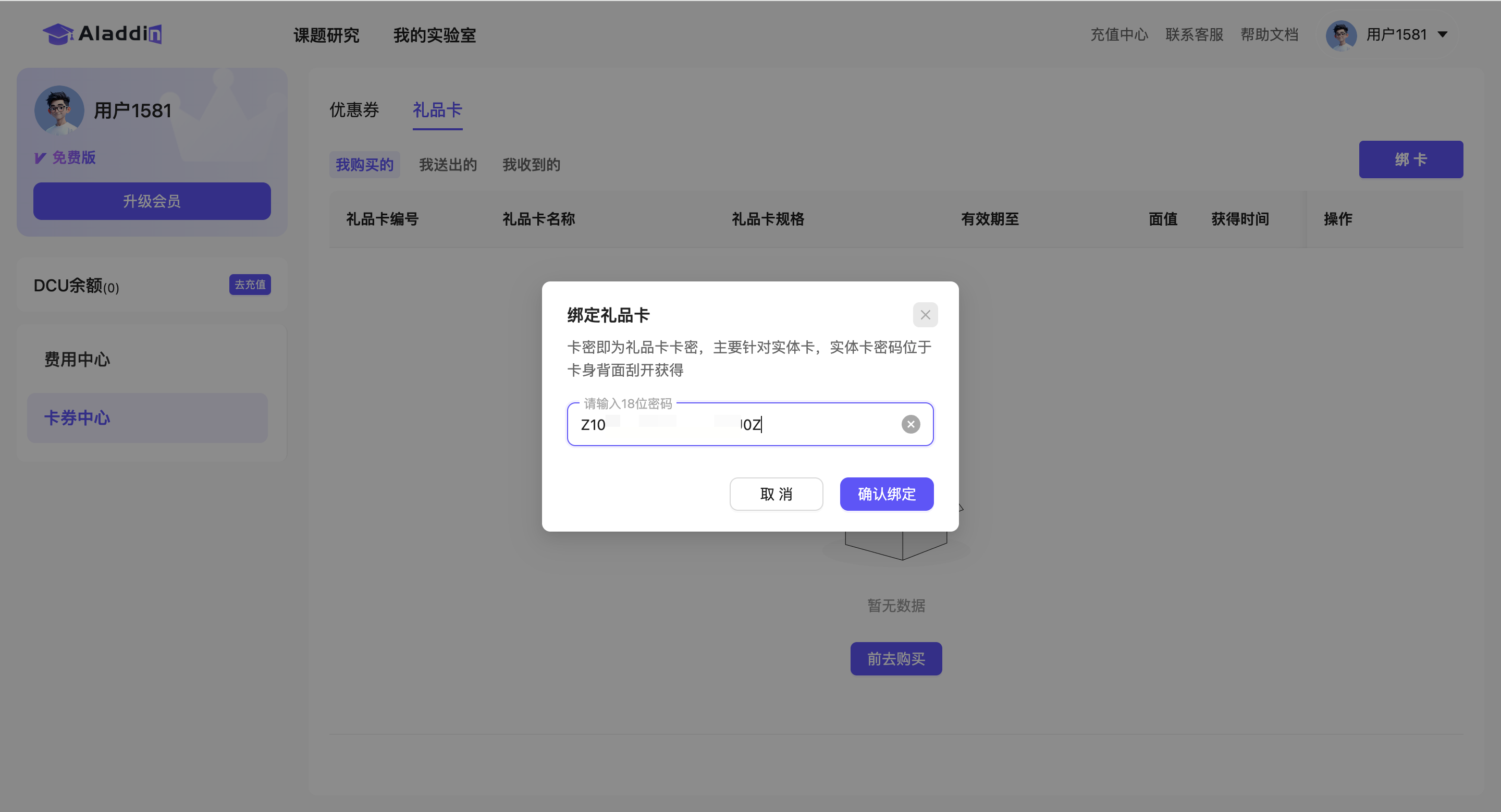Click the 绑卡 button
The height and width of the screenshot is (812, 1501).
point(1410,159)
